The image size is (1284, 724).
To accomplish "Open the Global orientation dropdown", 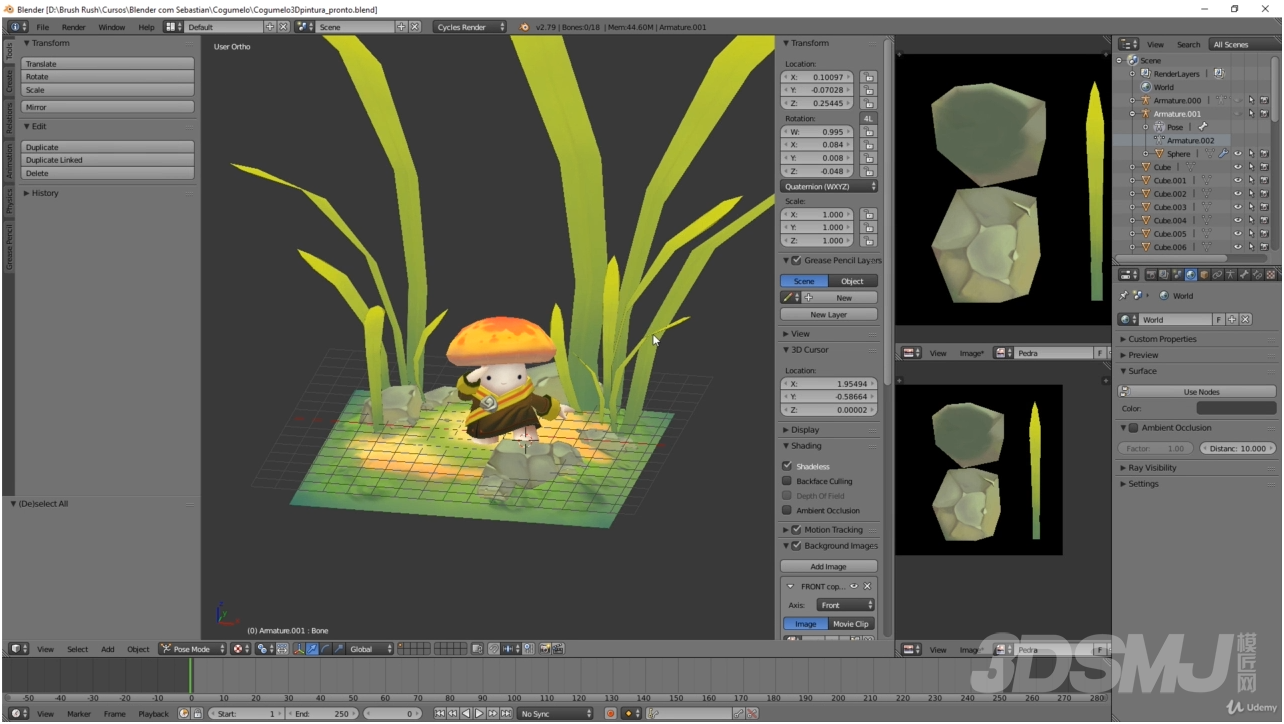I will [x=371, y=649].
